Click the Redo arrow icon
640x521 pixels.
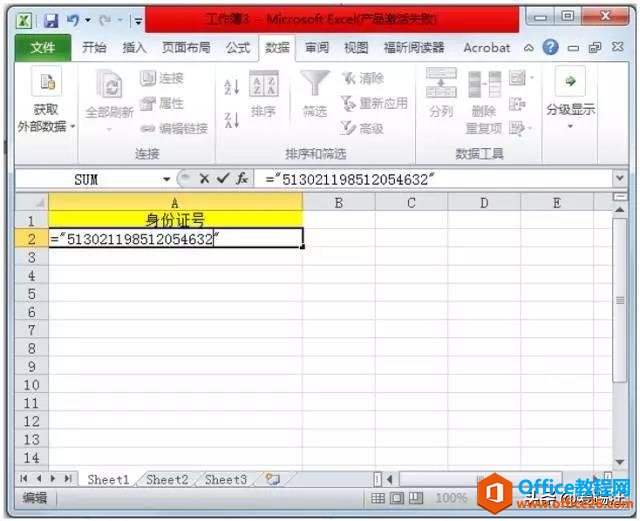[x=105, y=20]
